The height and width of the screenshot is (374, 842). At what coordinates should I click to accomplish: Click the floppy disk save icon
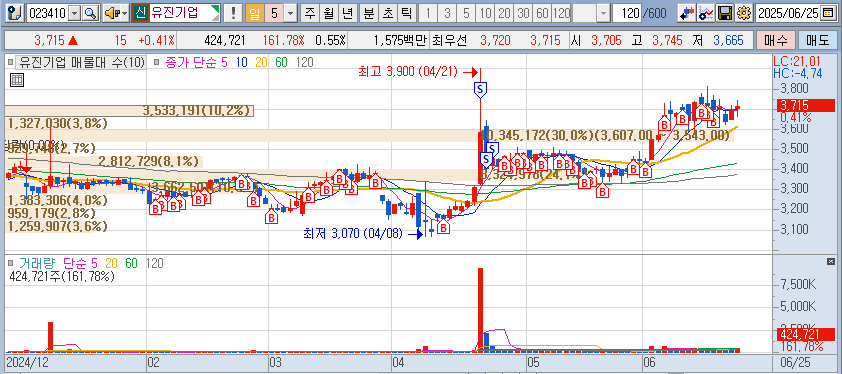[x=726, y=13]
